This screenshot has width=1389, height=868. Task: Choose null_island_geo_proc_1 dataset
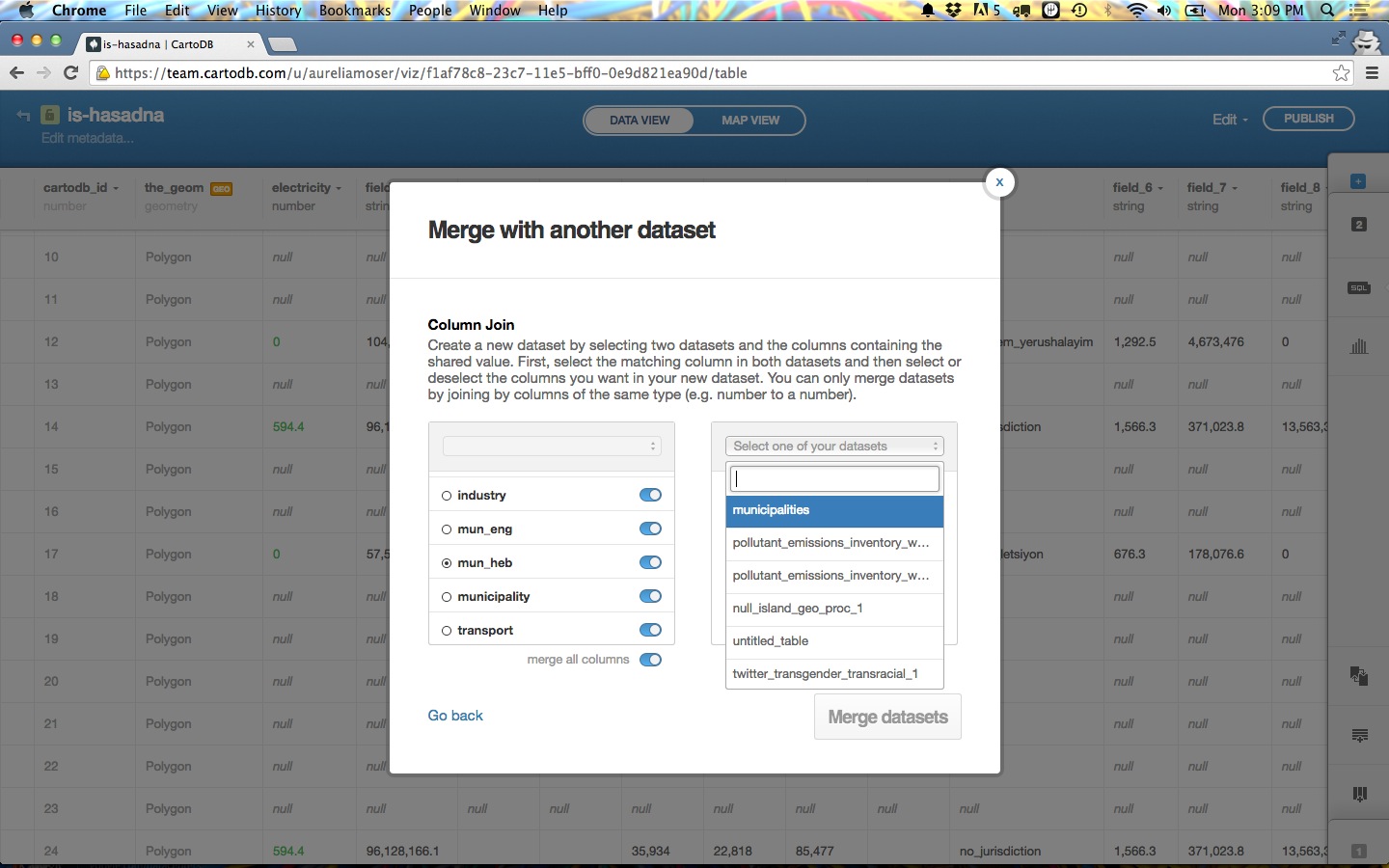(834, 609)
